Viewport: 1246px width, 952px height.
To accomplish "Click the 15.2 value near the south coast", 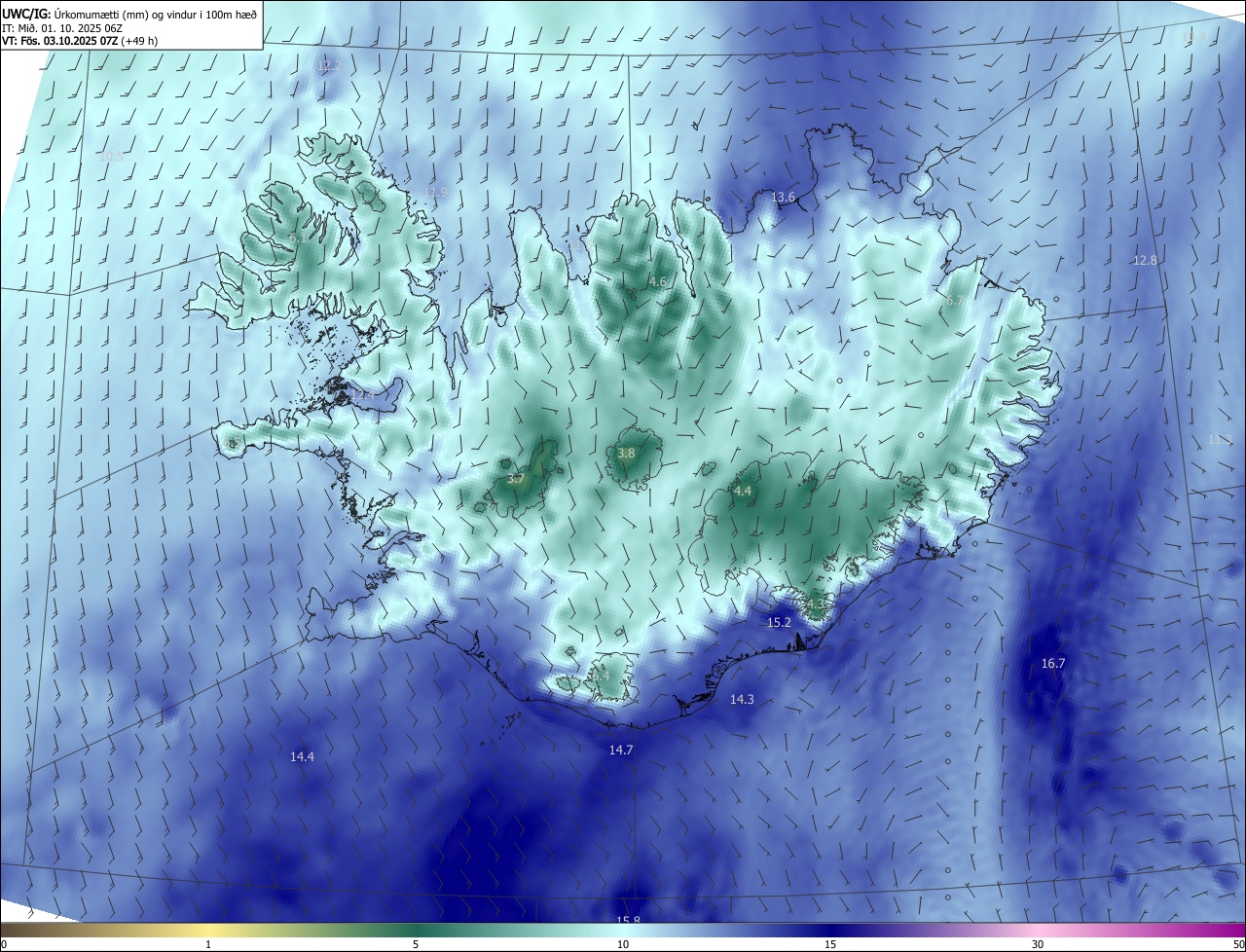I will click(x=780, y=622).
